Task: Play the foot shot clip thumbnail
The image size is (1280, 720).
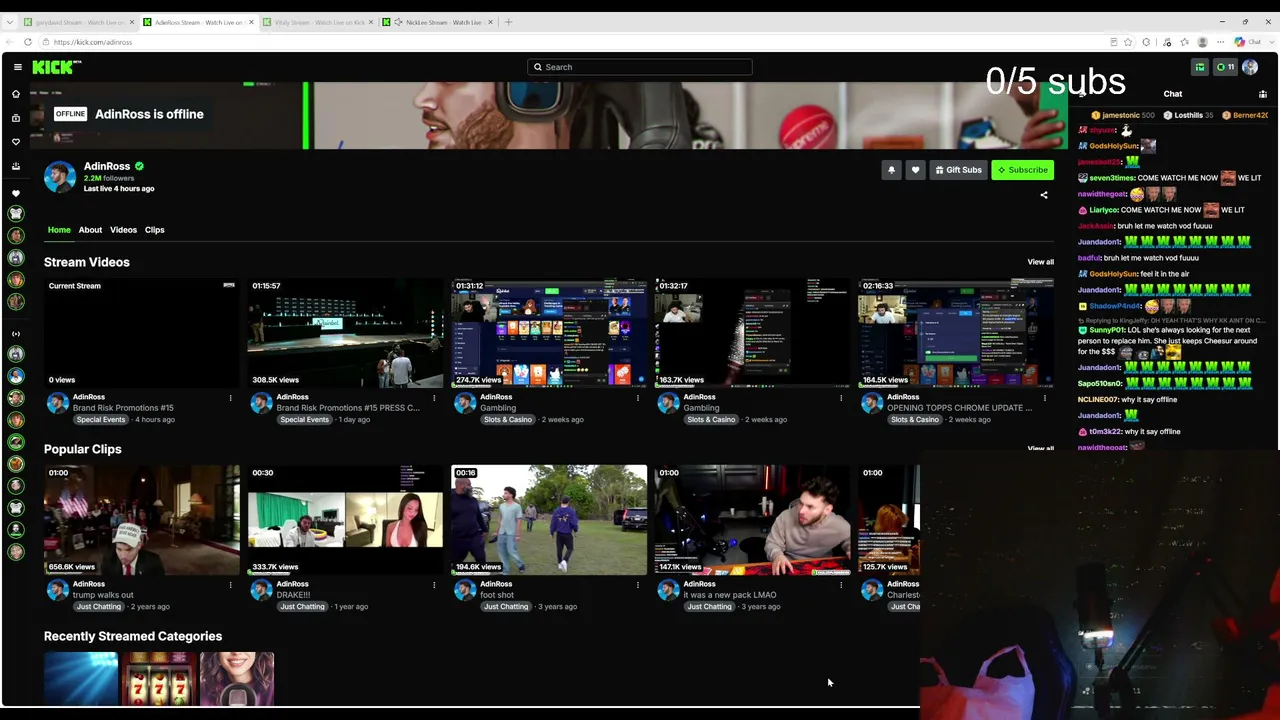Action: pos(549,520)
